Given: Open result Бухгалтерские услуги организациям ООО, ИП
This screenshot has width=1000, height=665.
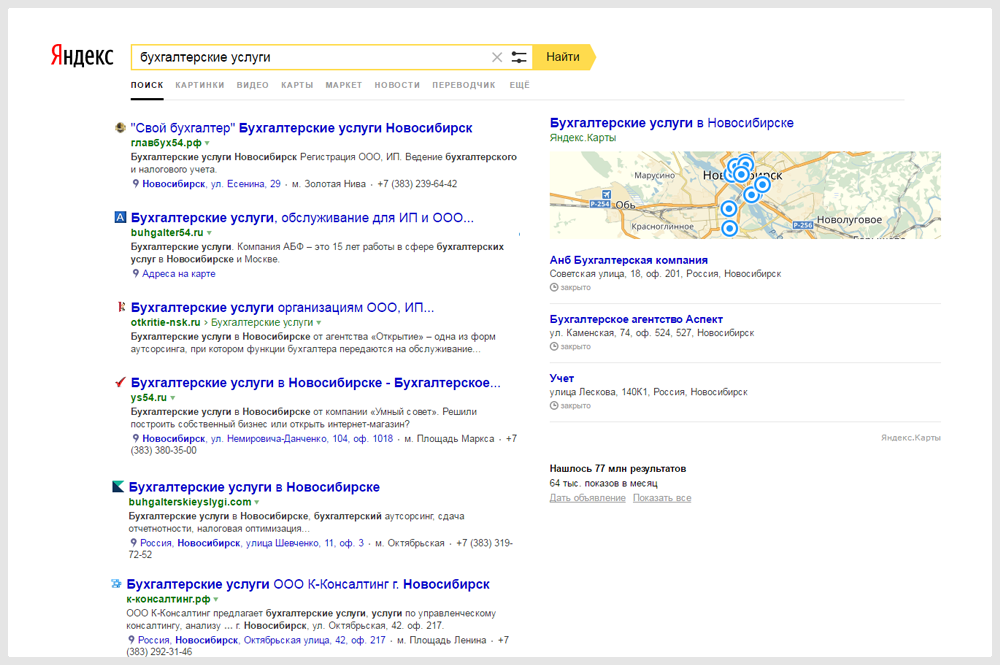Looking at the screenshot, I should click(x=283, y=307).
